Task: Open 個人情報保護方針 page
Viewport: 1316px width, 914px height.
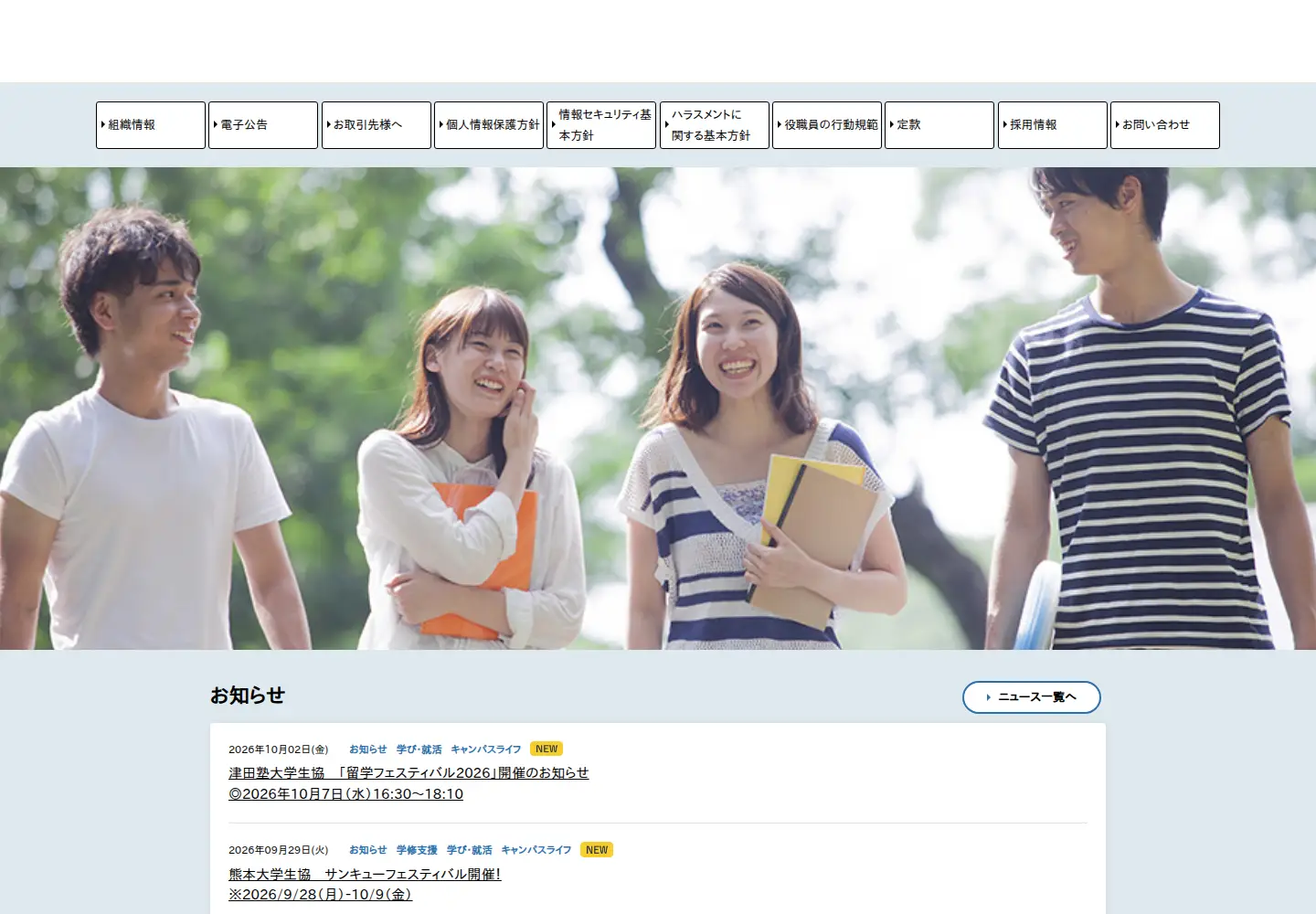Action: [489, 125]
